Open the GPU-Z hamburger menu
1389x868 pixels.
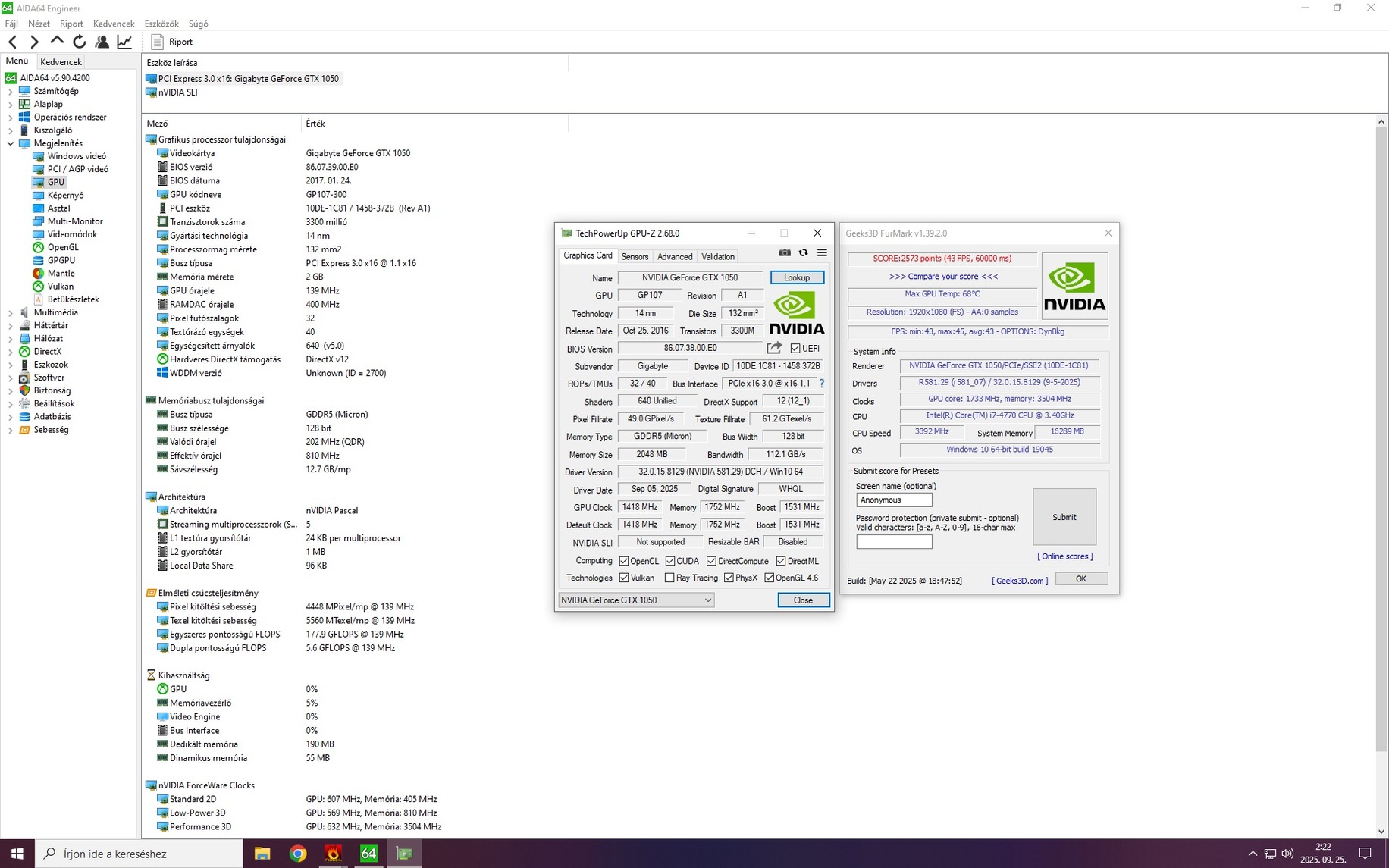(822, 252)
